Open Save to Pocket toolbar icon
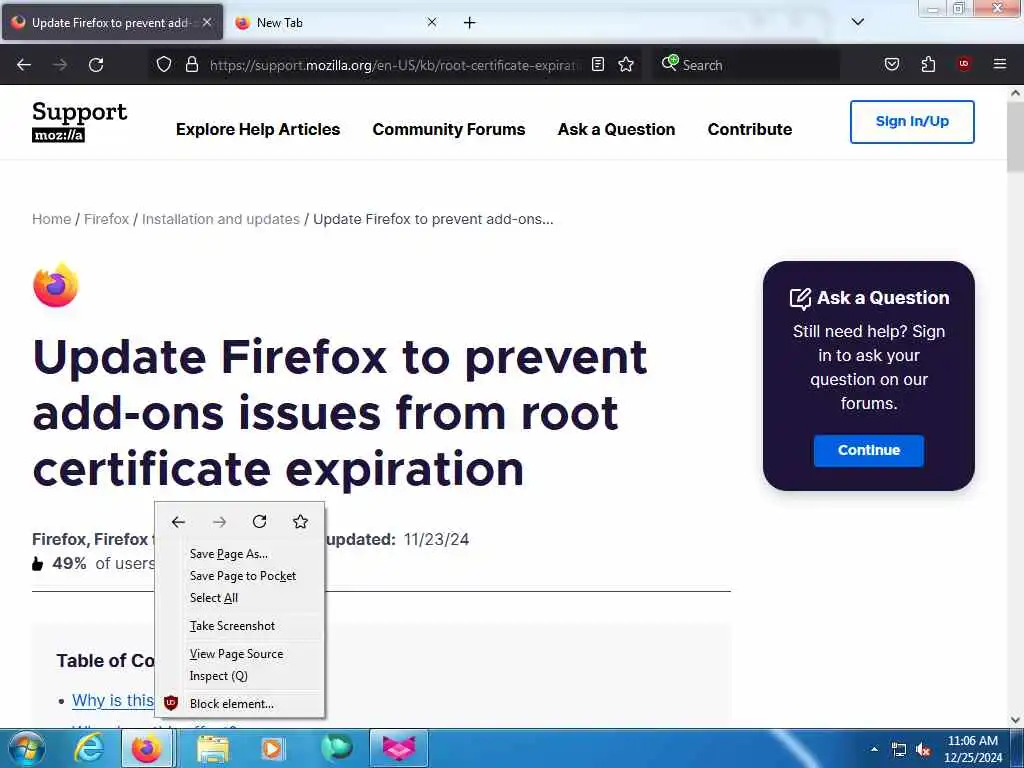1024x768 pixels. (x=891, y=64)
